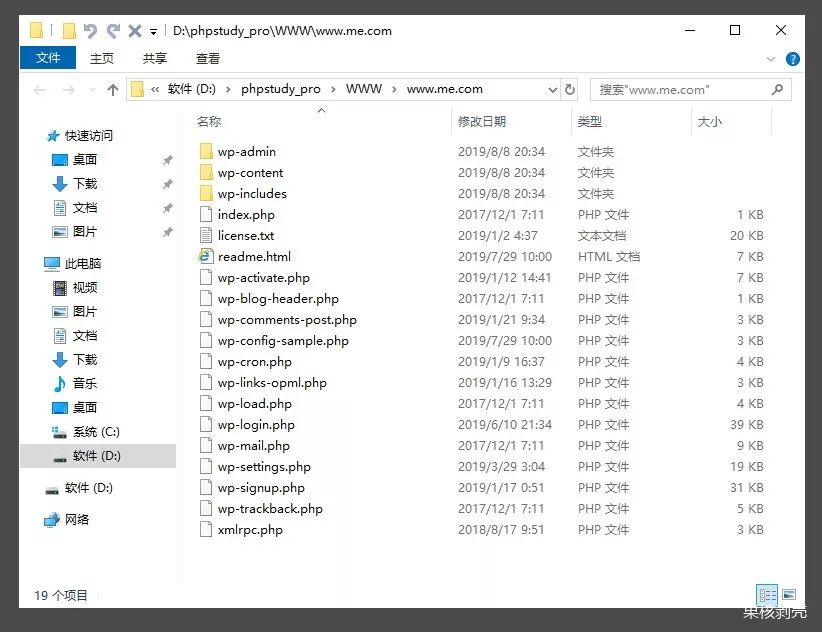Select the license.txt file icon
This screenshot has width=822, height=632.
(206, 235)
